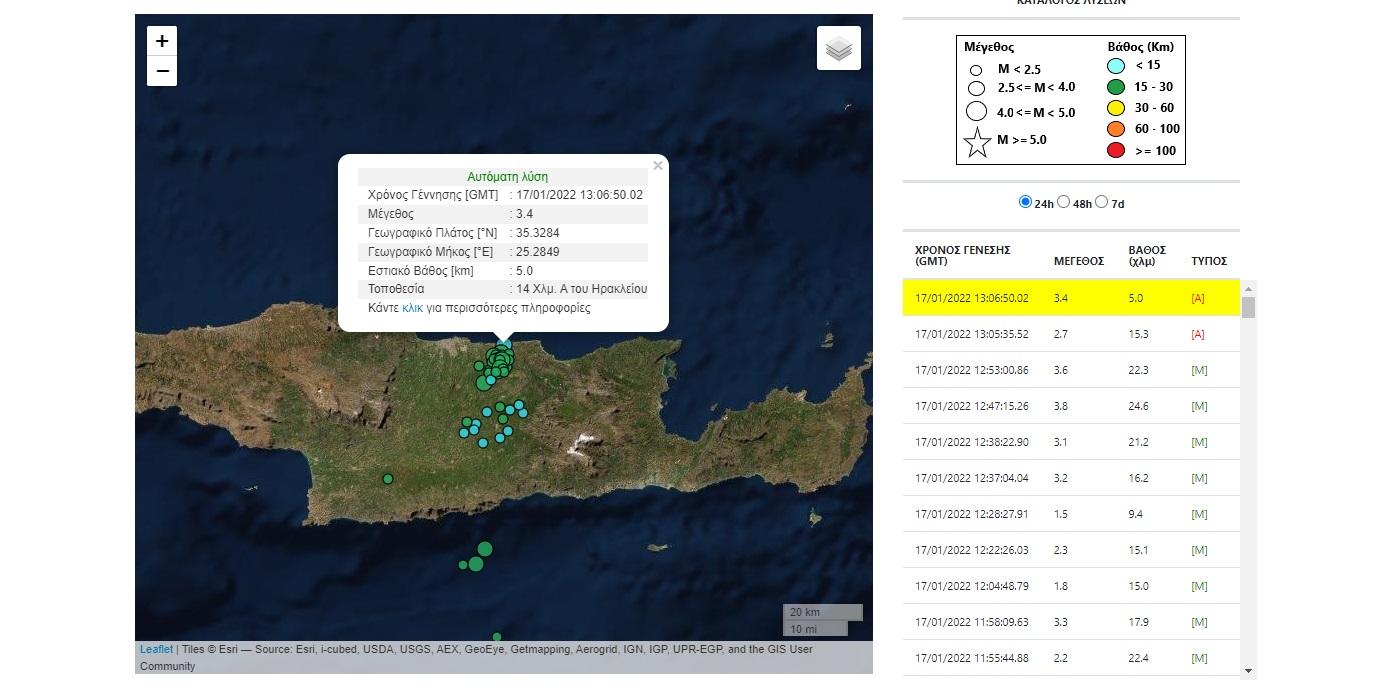The height and width of the screenshot is (690, 1391).
Task: Follow the "κλικ" link for more information
Action: 412,308
